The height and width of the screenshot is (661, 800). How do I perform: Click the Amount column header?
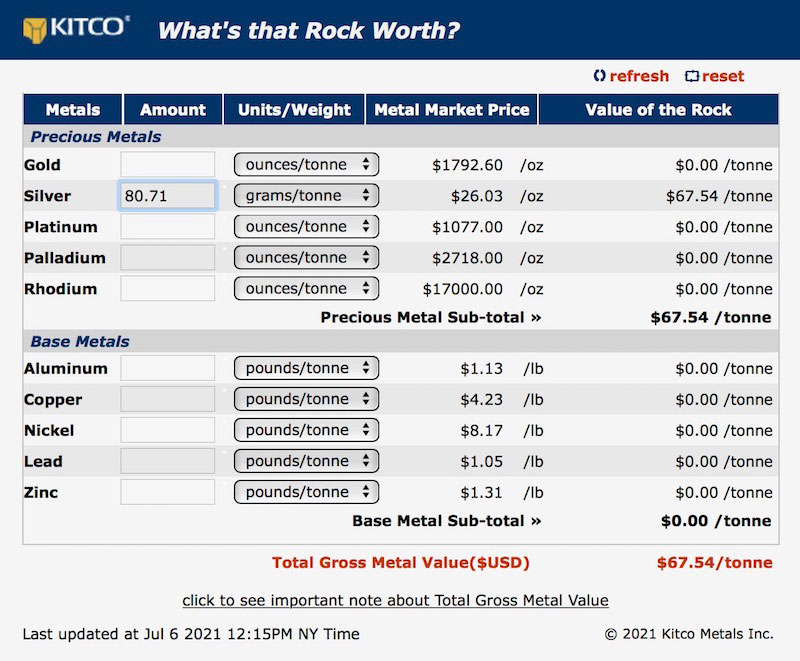point(173,110)
